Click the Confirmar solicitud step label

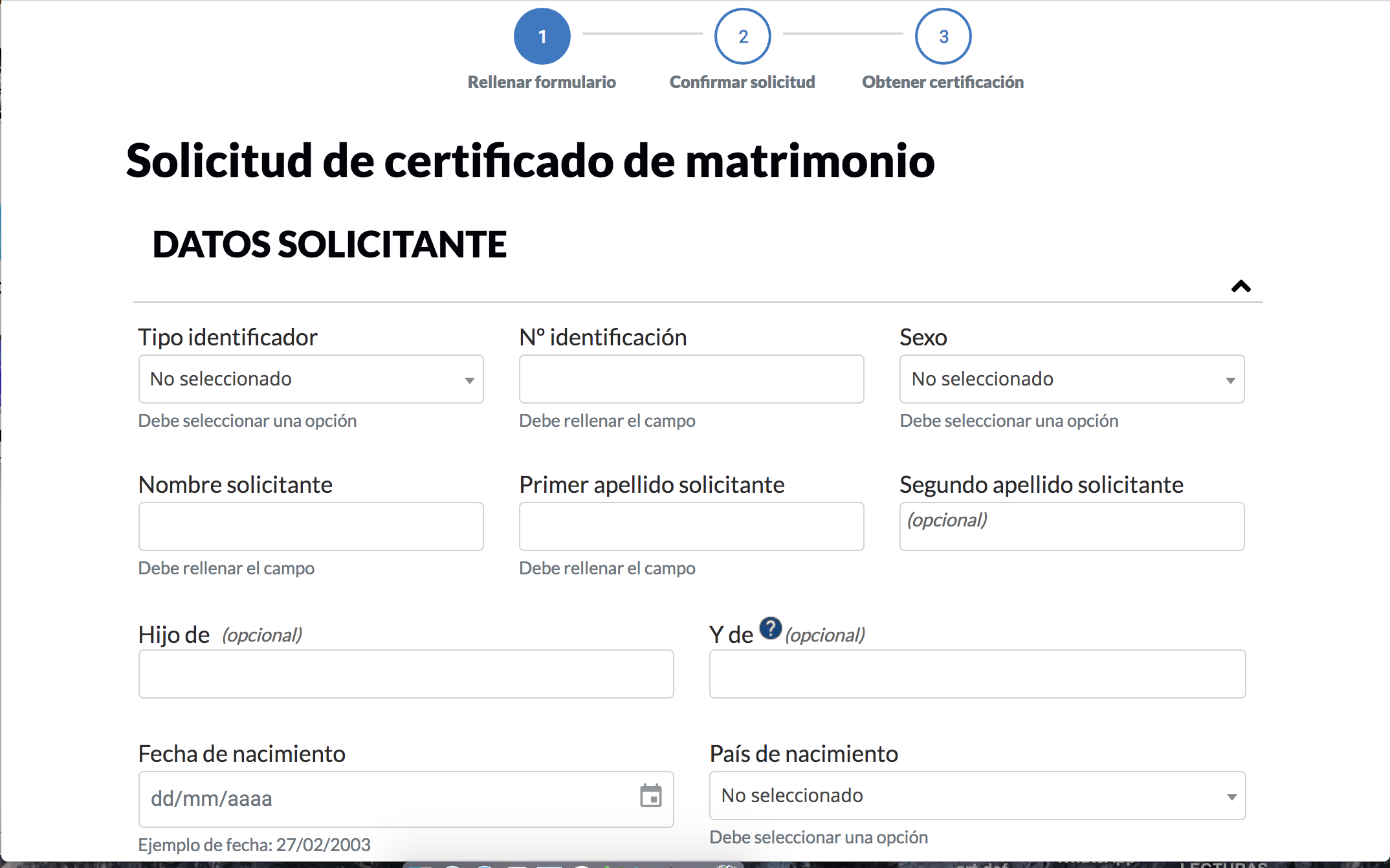742,82
